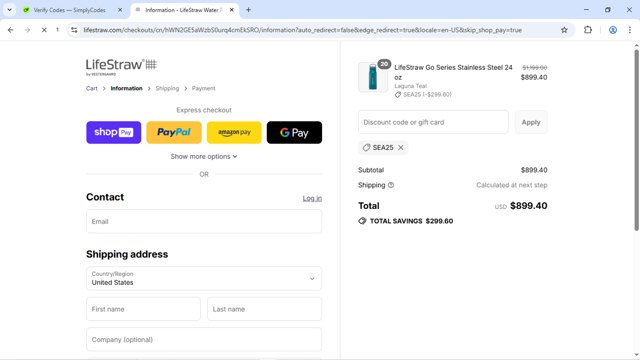Viewport: 640px width, 360px height.
Task: Open the tab search dropdown arrow
Action: (x=9, y=10)
